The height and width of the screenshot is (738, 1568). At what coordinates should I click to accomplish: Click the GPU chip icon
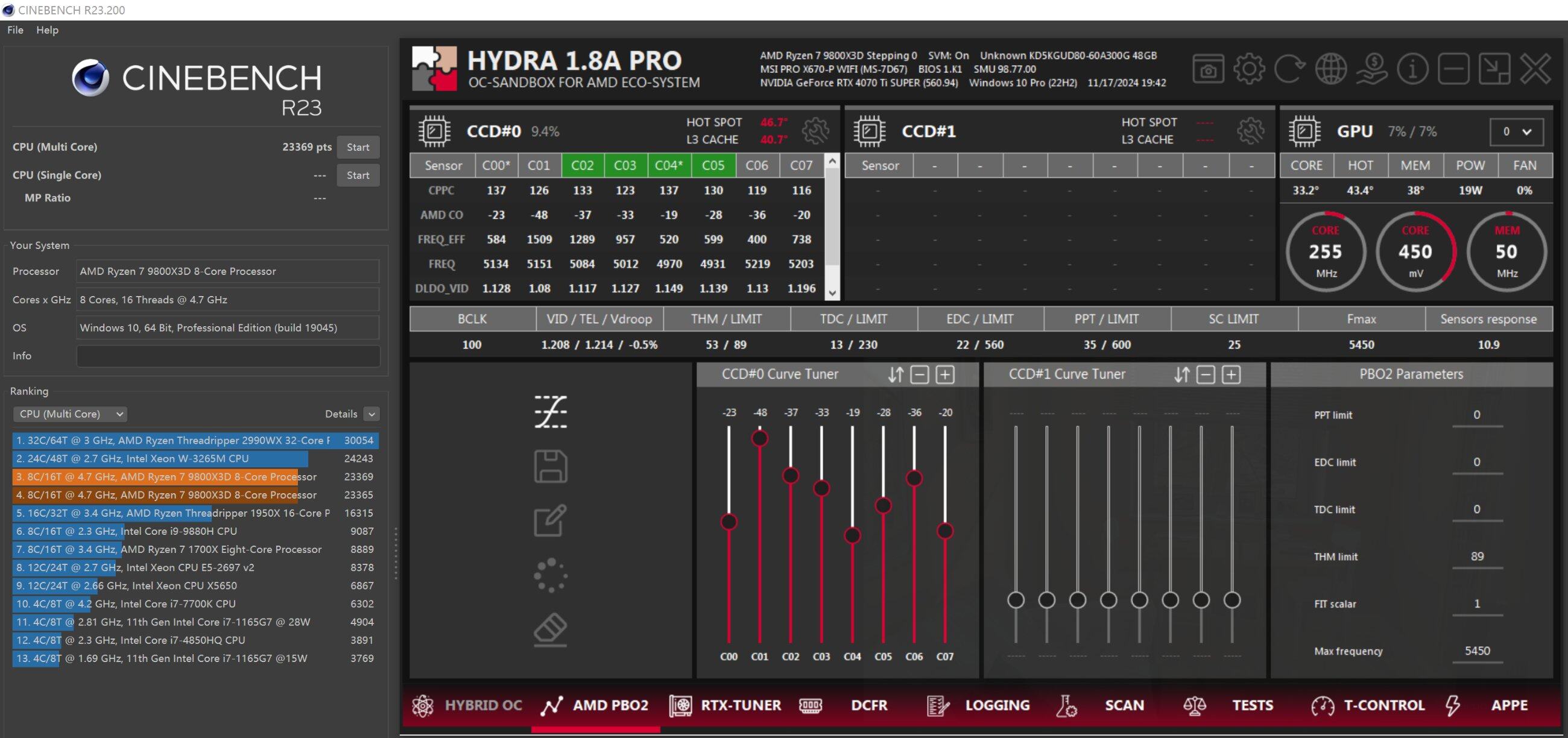pos(1304,131)
